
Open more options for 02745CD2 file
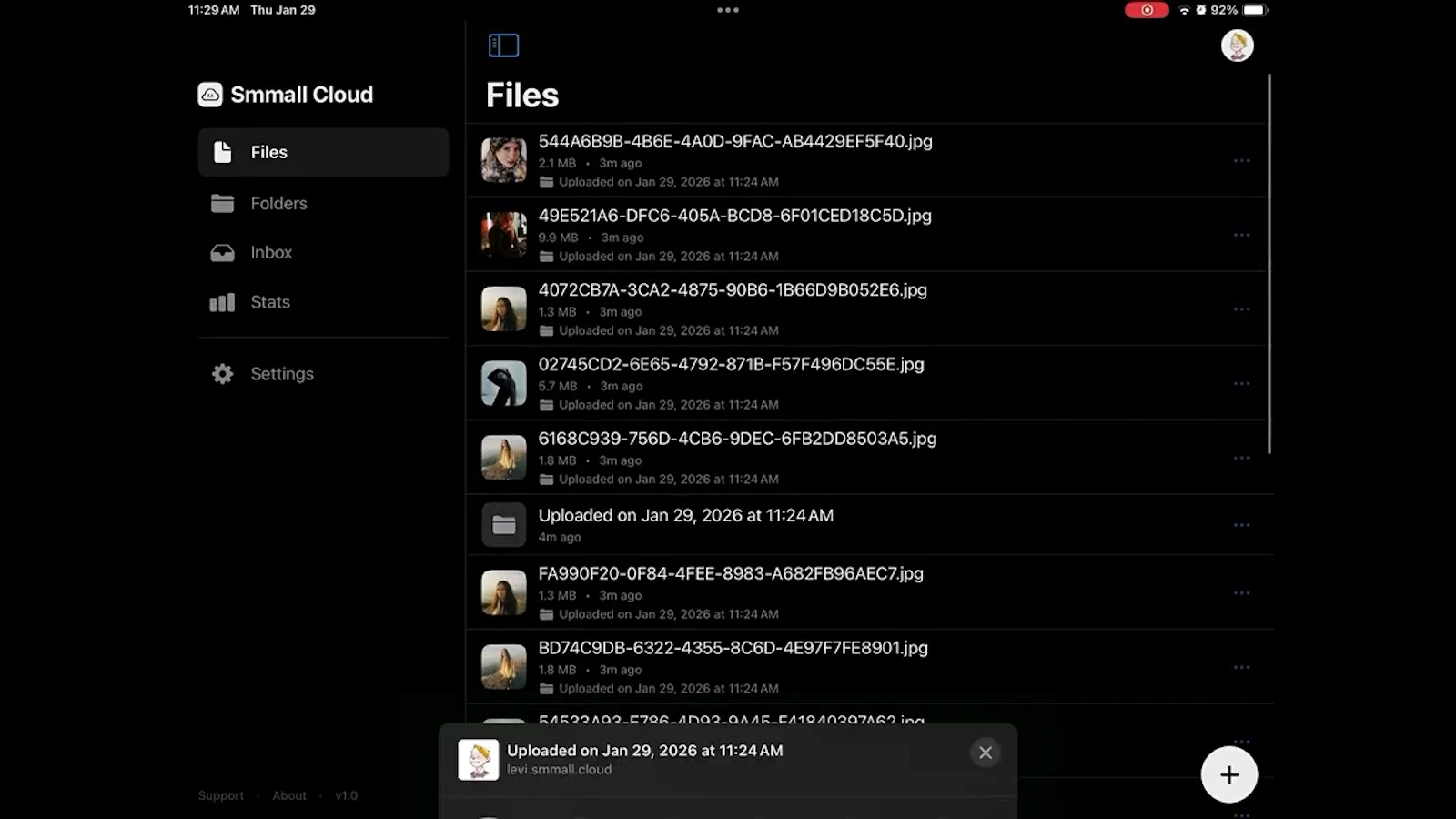(x=1242, y=384)
